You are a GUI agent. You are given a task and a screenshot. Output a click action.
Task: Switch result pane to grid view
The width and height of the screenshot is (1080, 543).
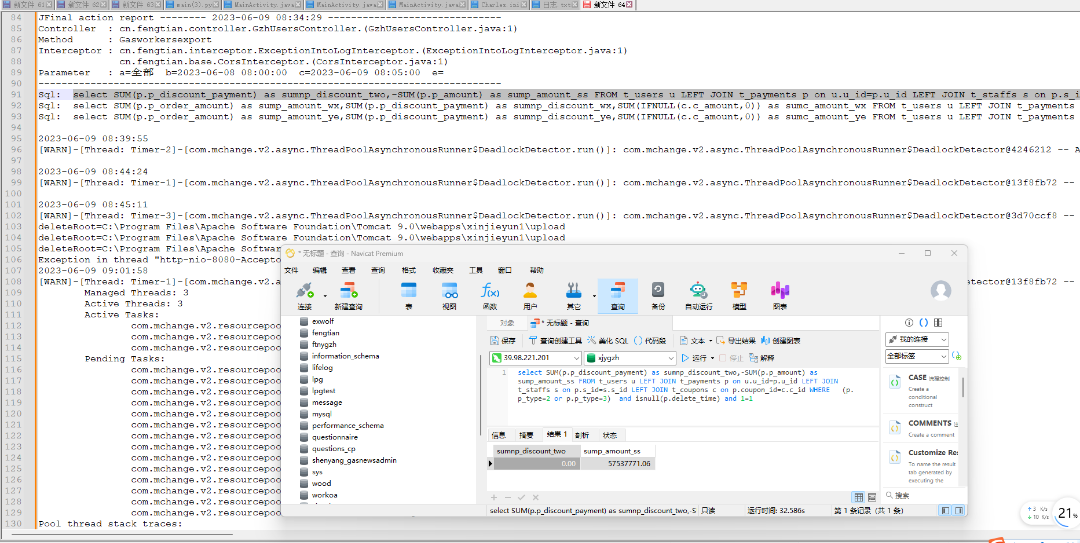(x=858, y=497)
